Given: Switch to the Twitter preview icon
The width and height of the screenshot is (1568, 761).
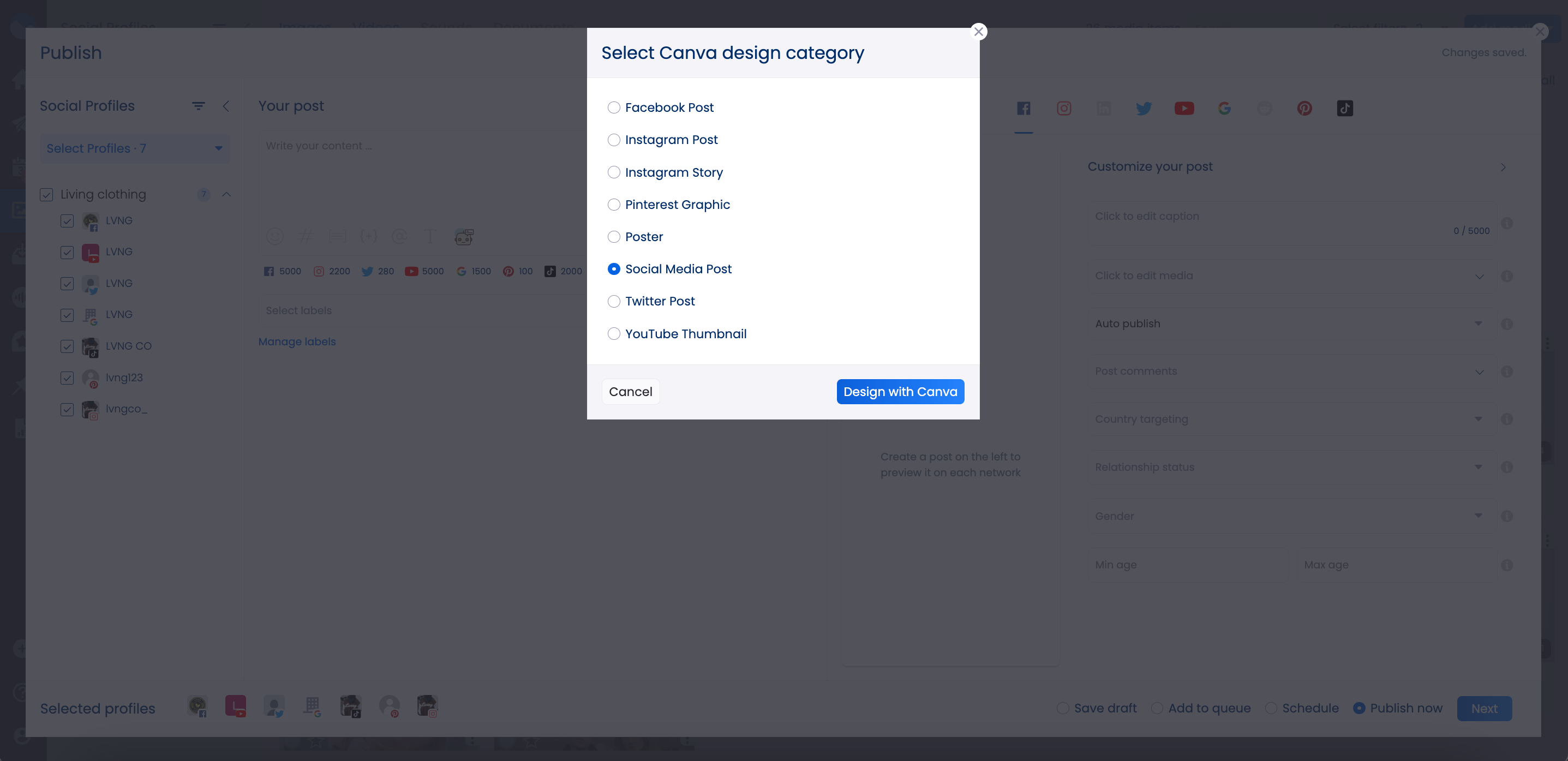Looking at the screenshot, I should (1144, 109).
